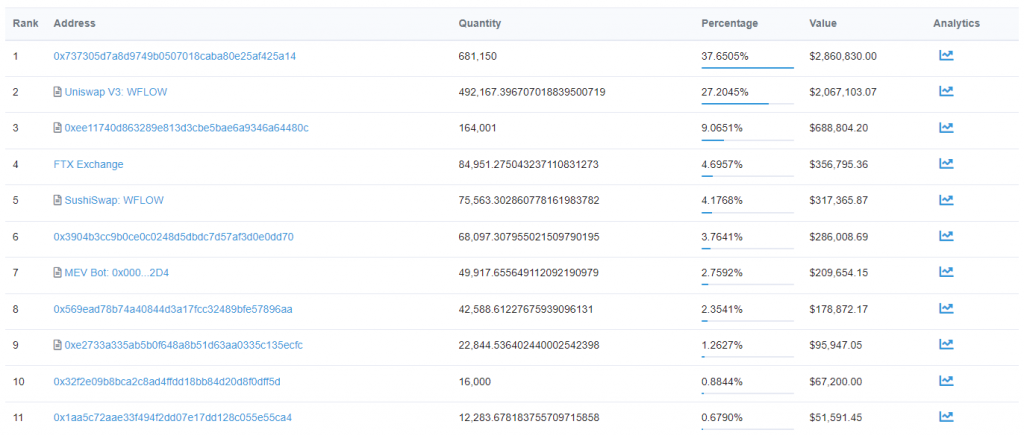Open the Uniswap V3: WFLOW holder link
Viewport: 1024px width, 436px height.
tap(116, 92)
